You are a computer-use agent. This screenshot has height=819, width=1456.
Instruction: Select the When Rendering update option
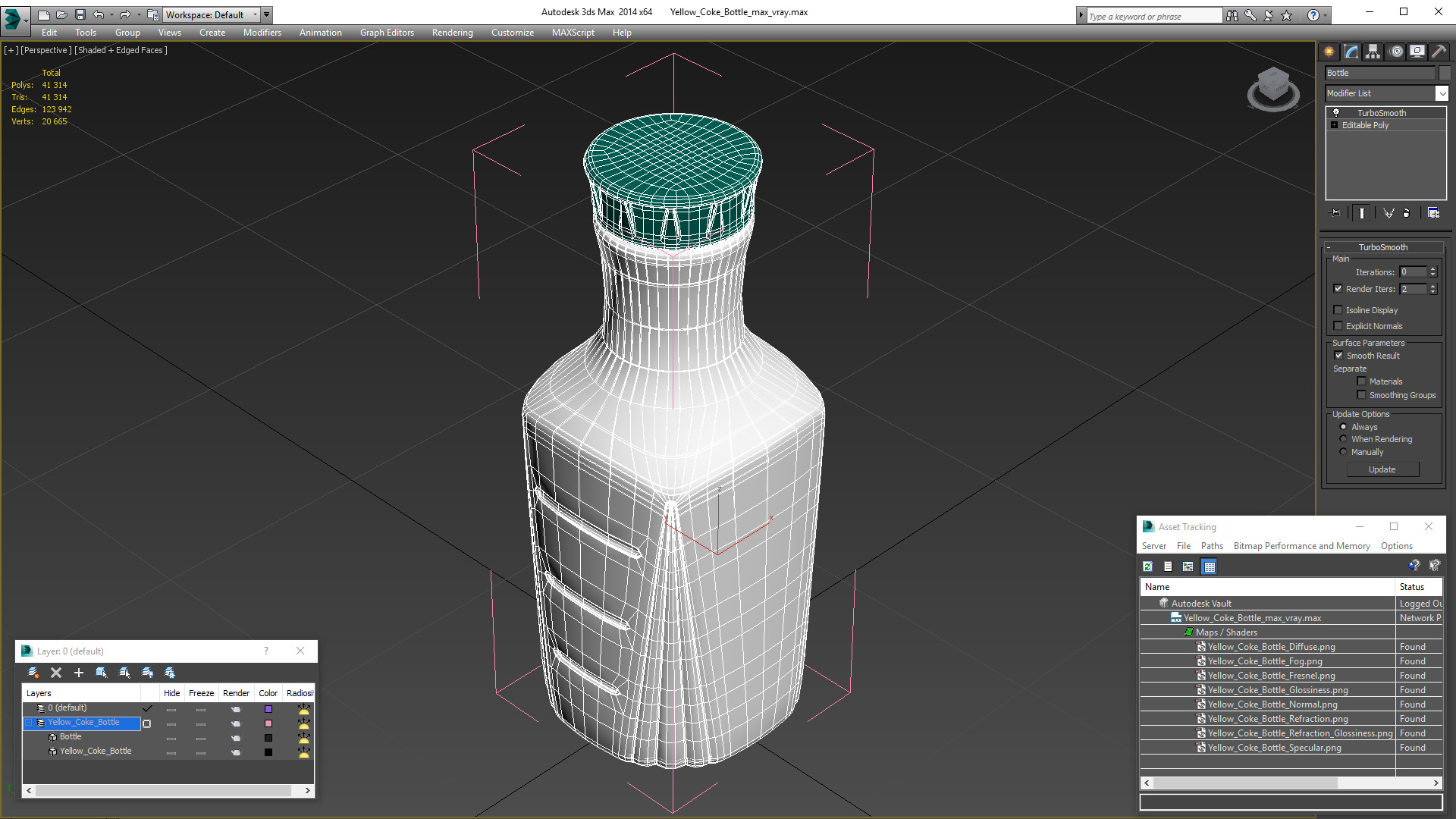pyautogui.click(x=1343, y=439)
